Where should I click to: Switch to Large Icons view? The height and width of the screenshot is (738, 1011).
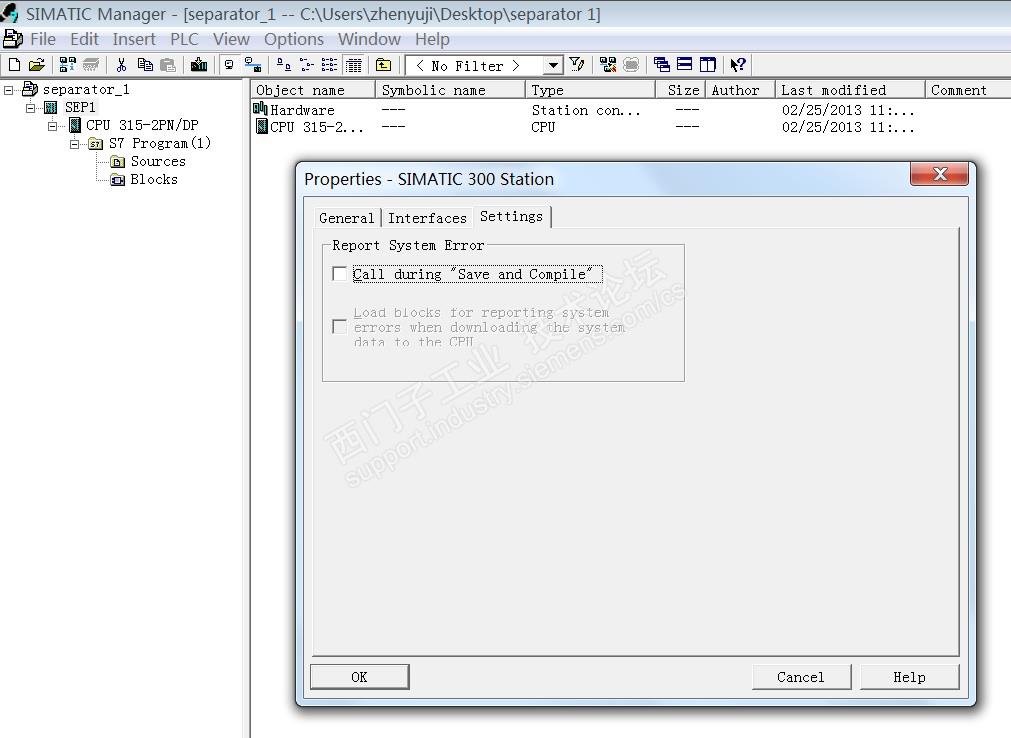[x=283, y=64]
